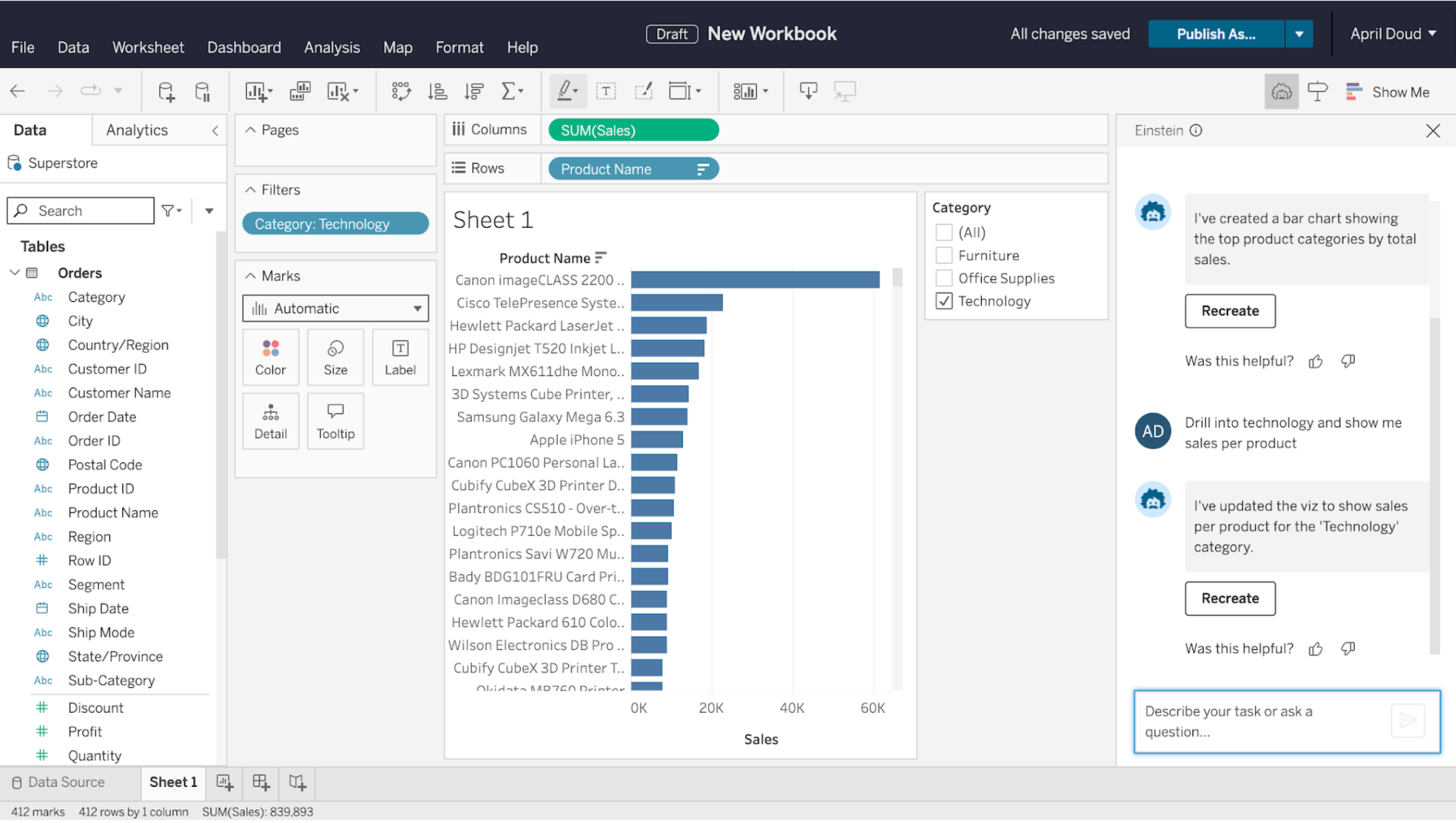1456x823 pixels.
Task: Open the Format menu
Action: point(458,47)
